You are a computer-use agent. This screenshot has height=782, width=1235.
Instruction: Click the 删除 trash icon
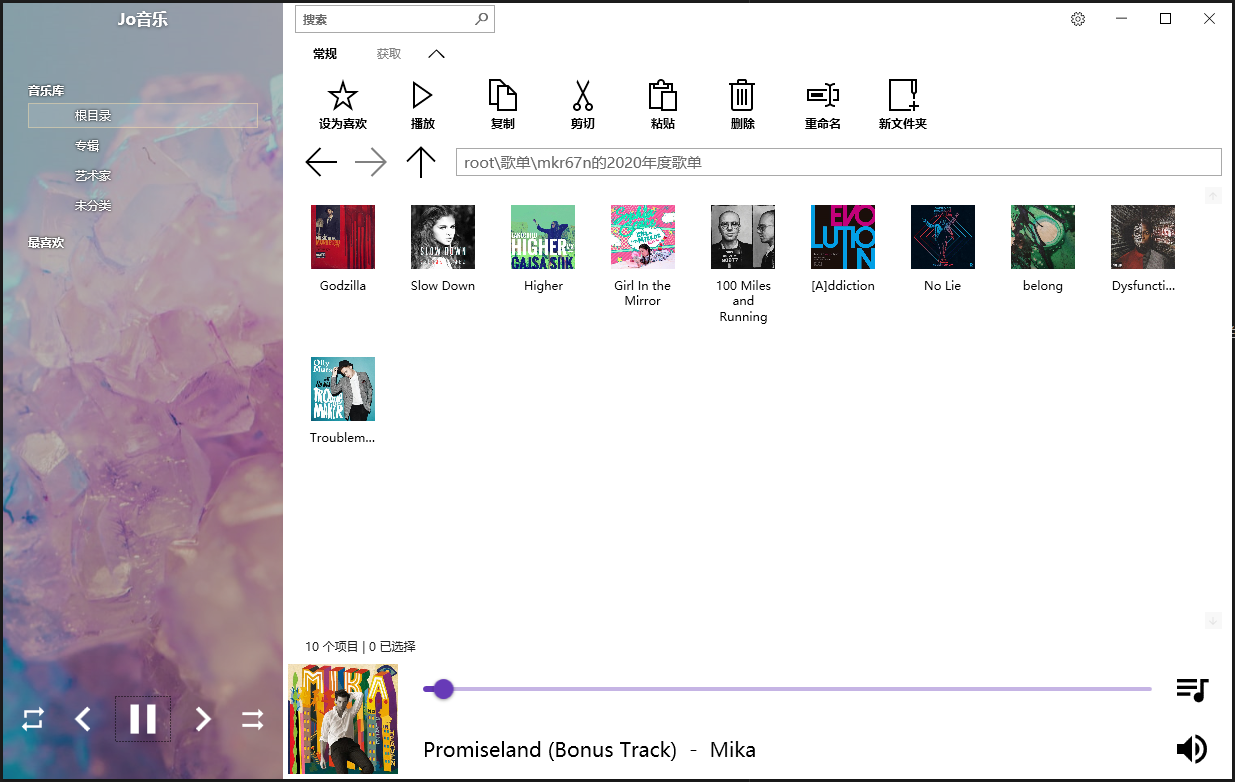pyautogui.click(x=741, y=96)
